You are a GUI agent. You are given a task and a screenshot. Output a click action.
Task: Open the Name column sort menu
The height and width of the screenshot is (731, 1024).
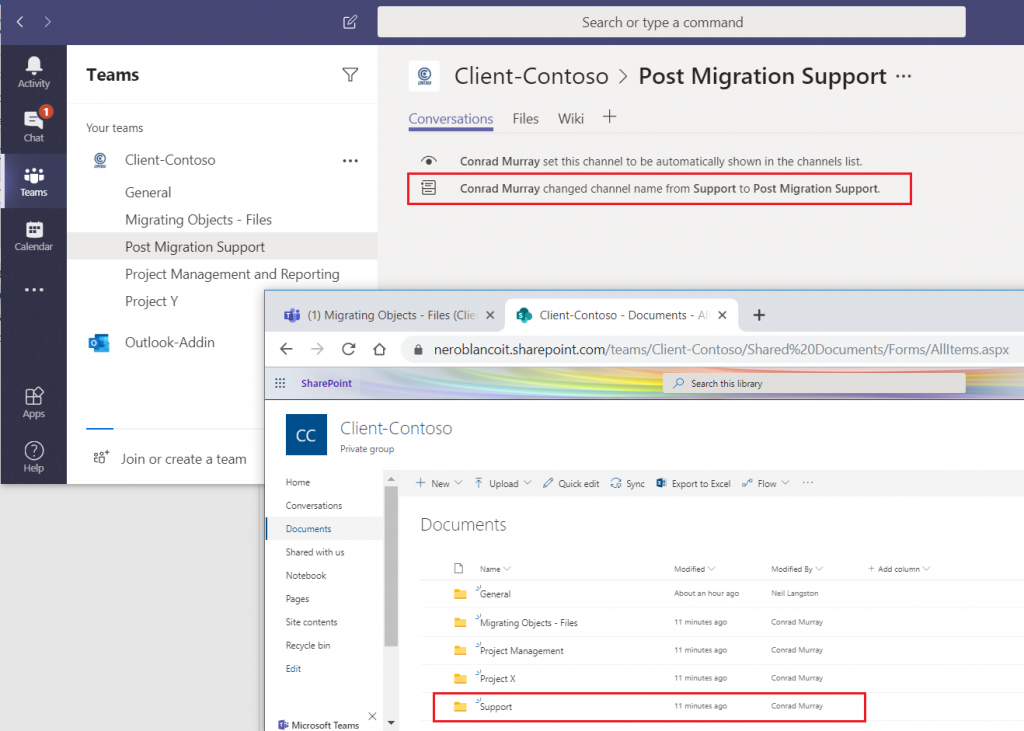pos(495,569)
